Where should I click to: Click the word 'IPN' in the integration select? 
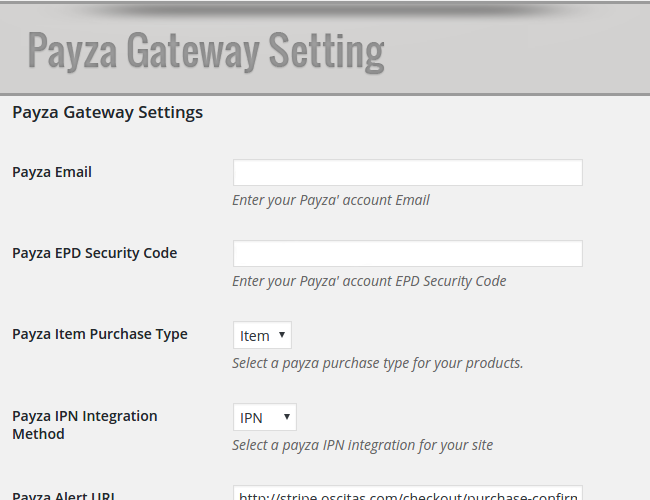point(251,418)
